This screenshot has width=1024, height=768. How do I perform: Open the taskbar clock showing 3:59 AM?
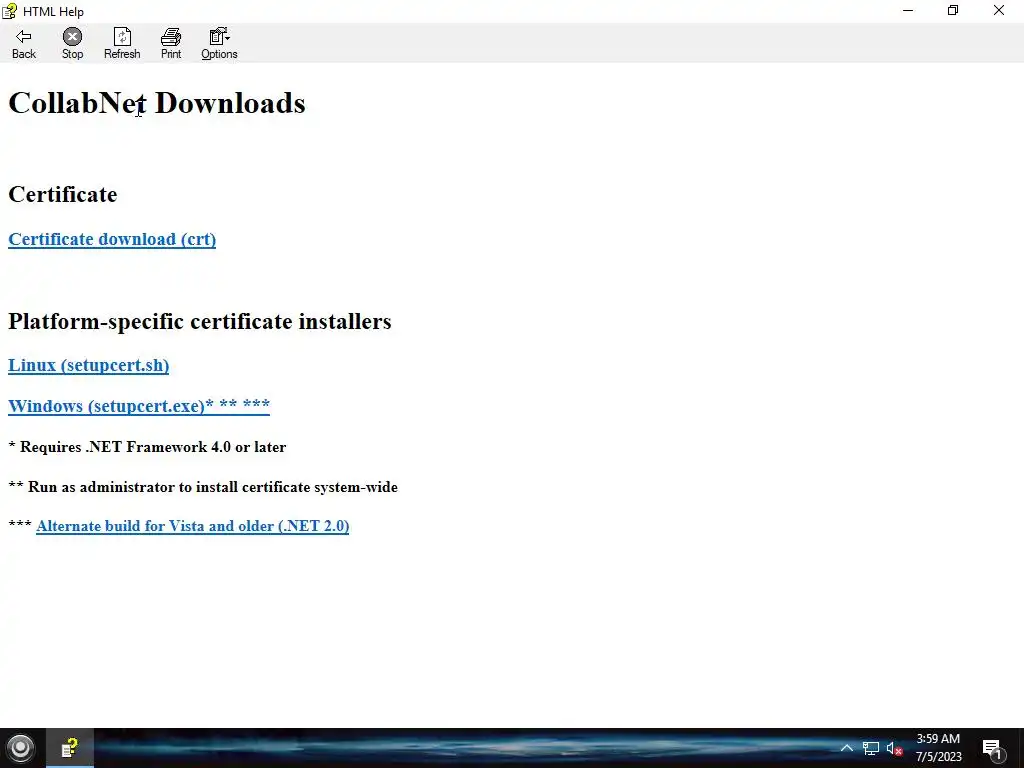[x=938, y=748]
